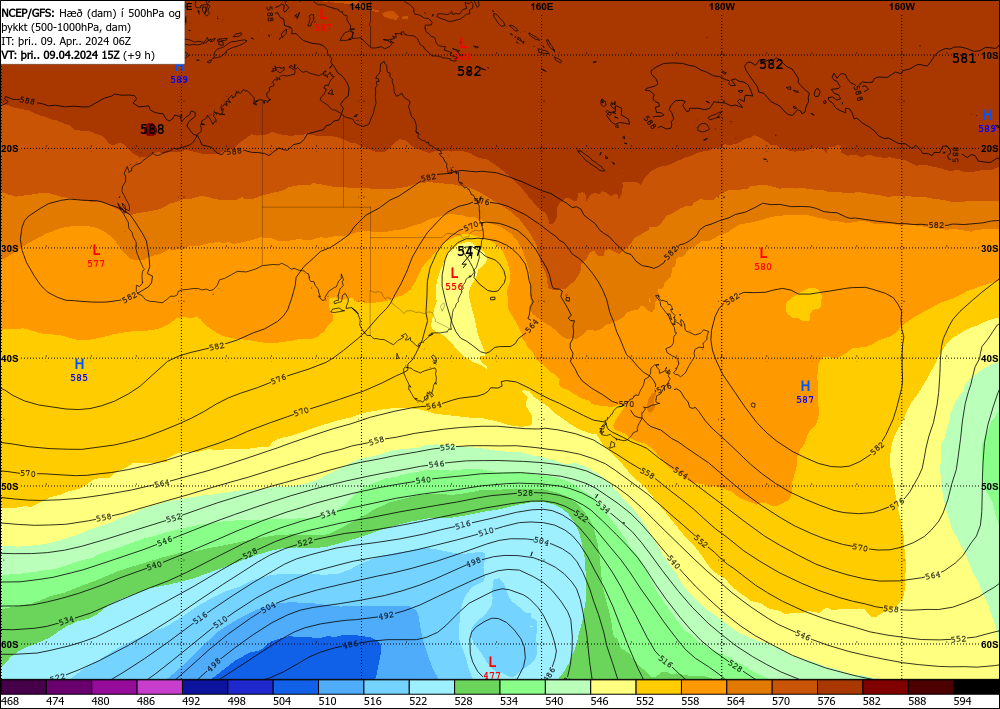1000x709 pixels.
Task: Click the brown-orange 570–576 legend swatch
Action: click(795, 687)
